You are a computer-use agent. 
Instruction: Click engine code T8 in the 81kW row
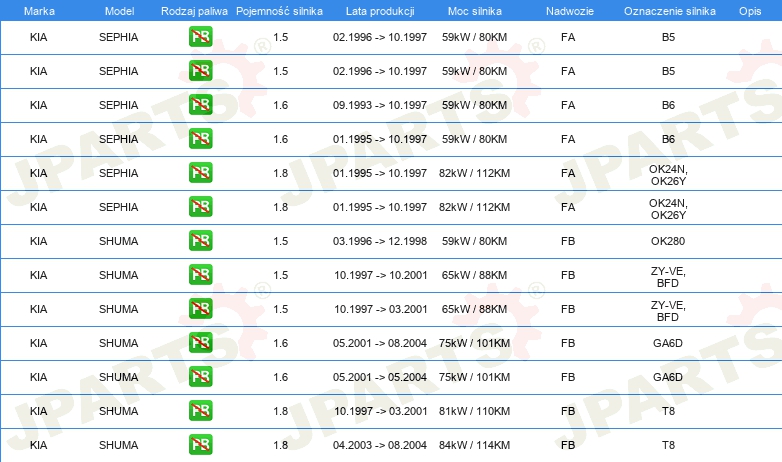pos(668,411)
